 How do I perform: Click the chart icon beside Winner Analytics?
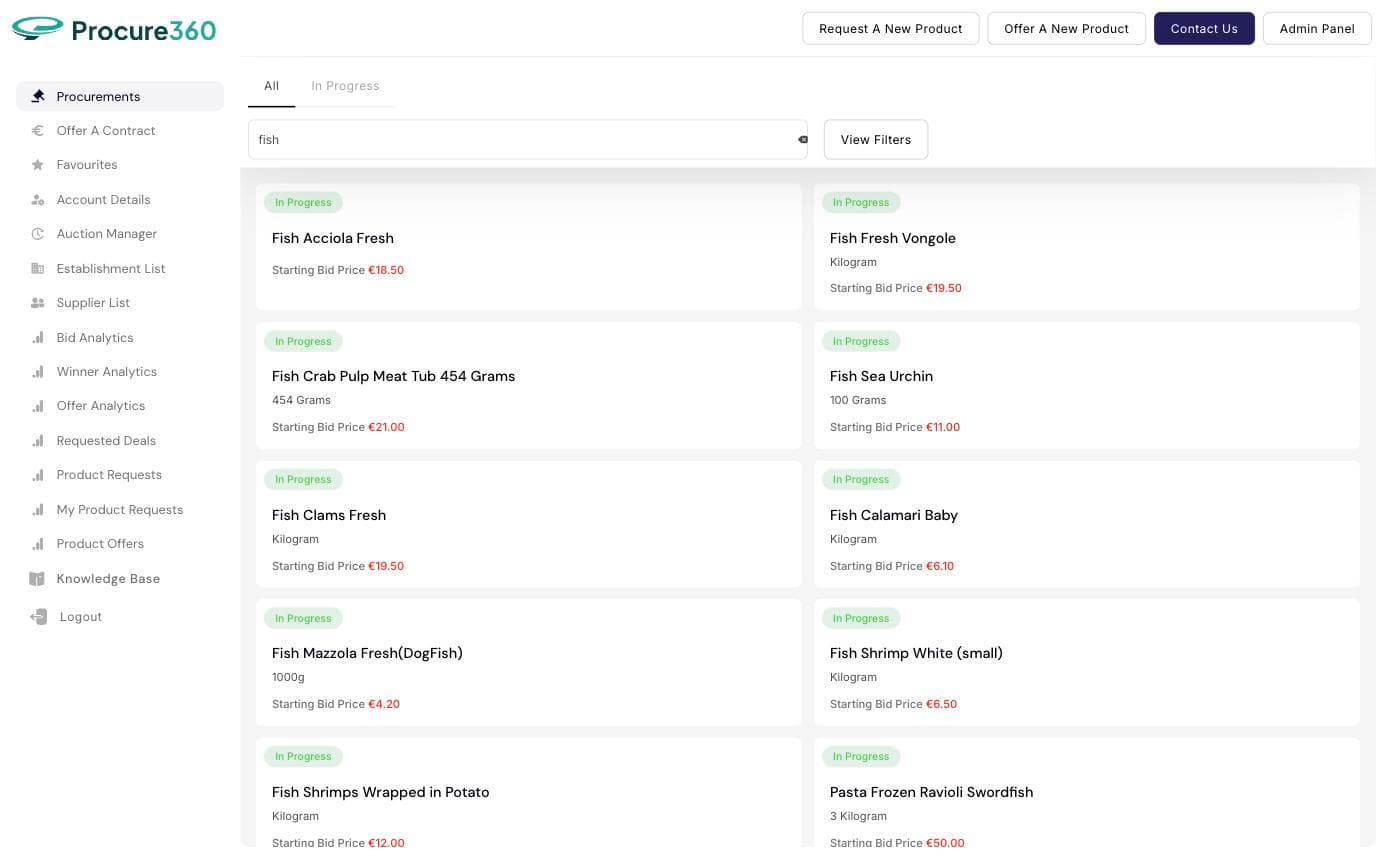click(x=38, y=372)
